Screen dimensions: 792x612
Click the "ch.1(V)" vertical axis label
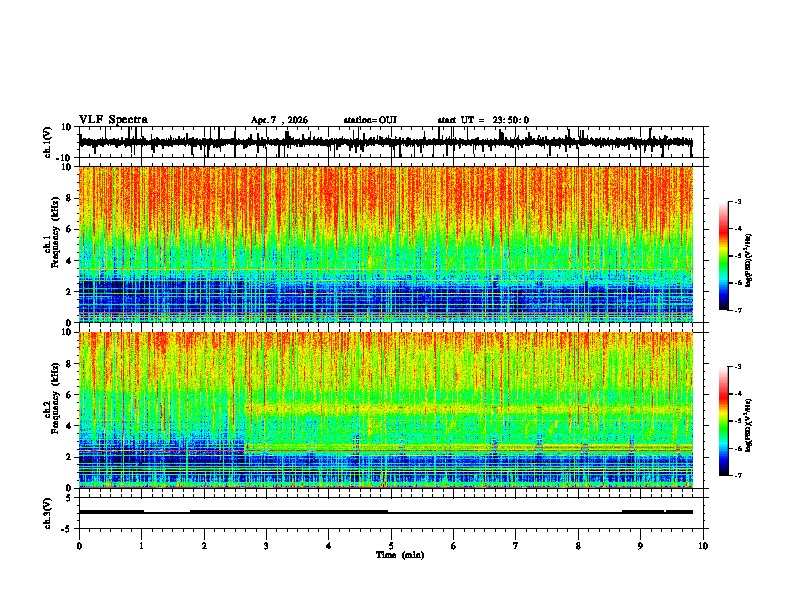[x=48, y=142]
